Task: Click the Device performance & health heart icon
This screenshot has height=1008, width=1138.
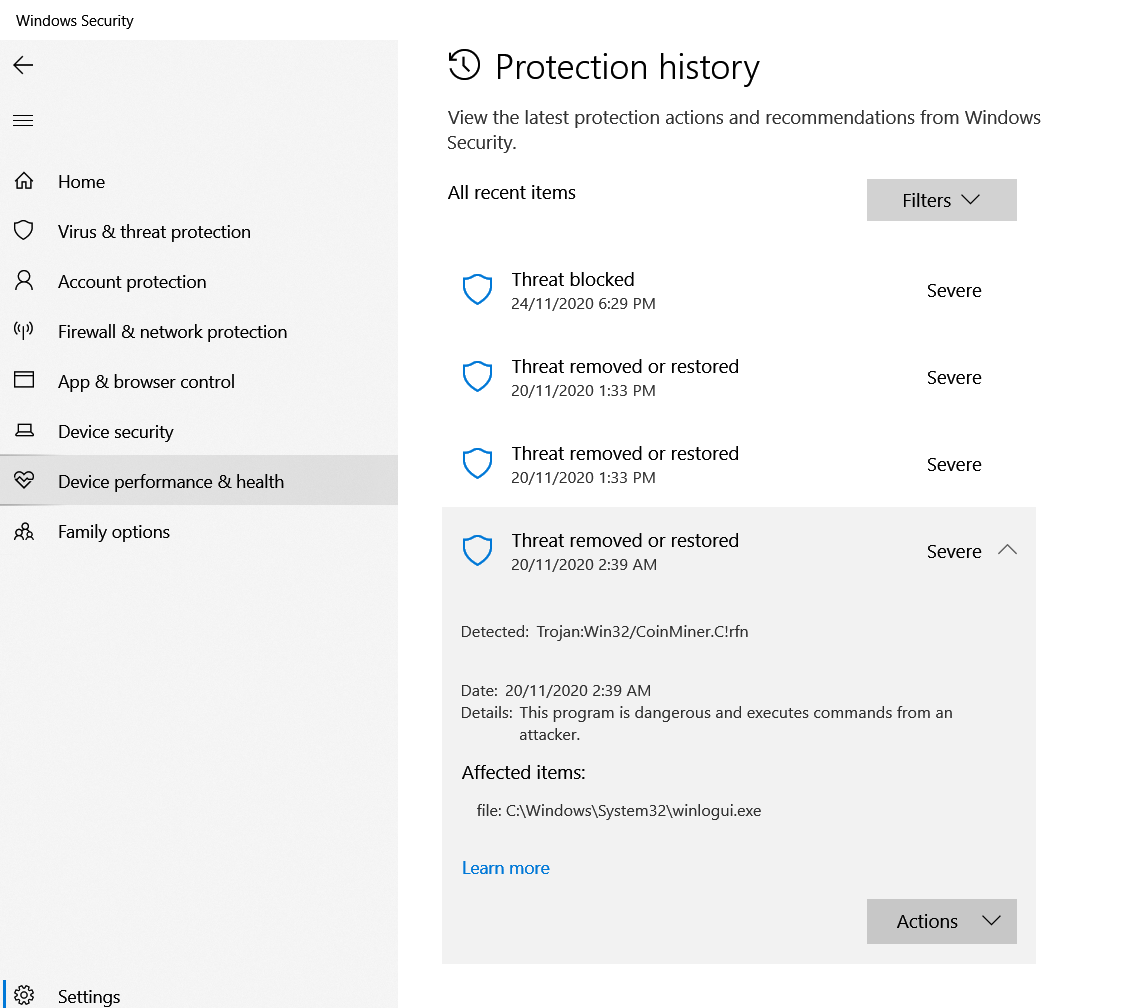Action: [x=24, y=480]
